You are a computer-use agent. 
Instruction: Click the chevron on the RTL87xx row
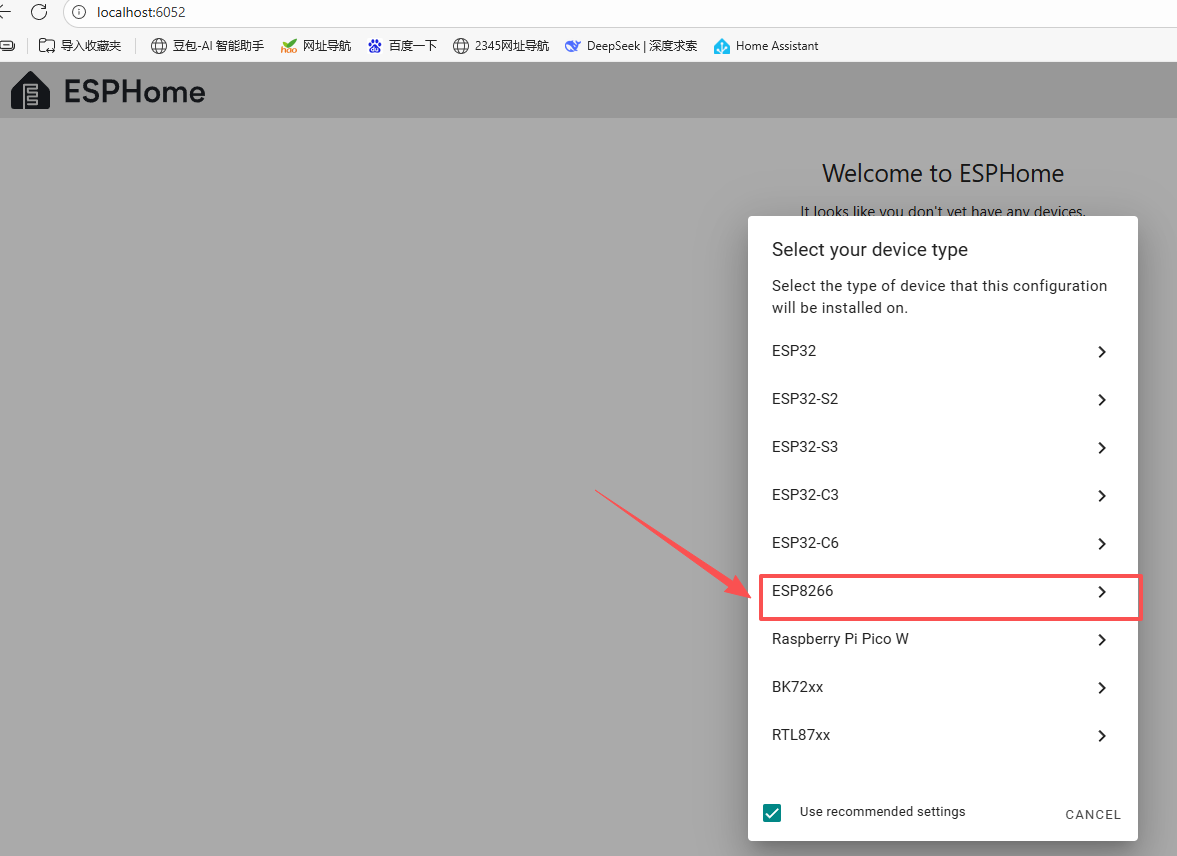pyautogui.click(x=1102, y=736)
